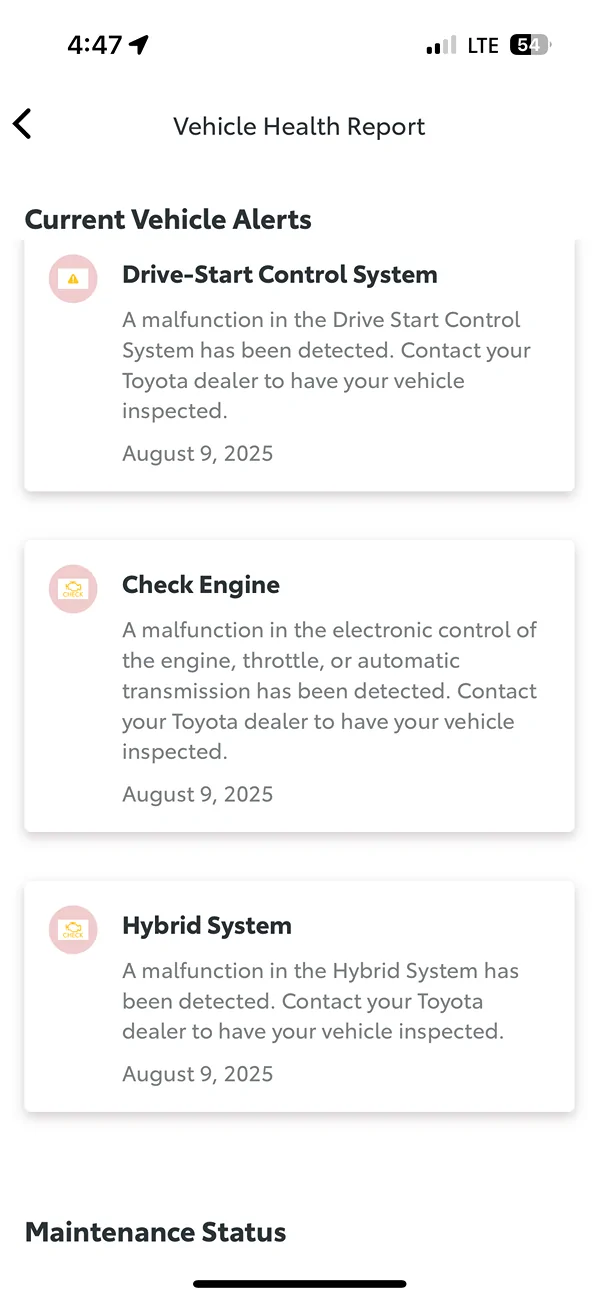Screen dimensions: 599x1300
Task: Tap the location arrow next to the clock
Action: point(137,43)
